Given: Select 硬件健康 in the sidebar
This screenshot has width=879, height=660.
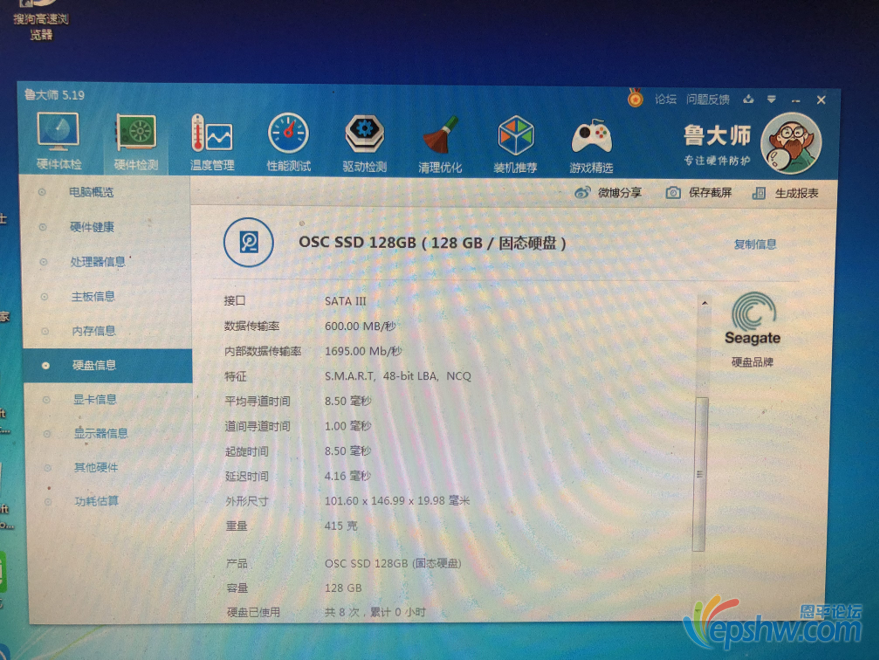Looking at the screenshot, I should 92,227.
